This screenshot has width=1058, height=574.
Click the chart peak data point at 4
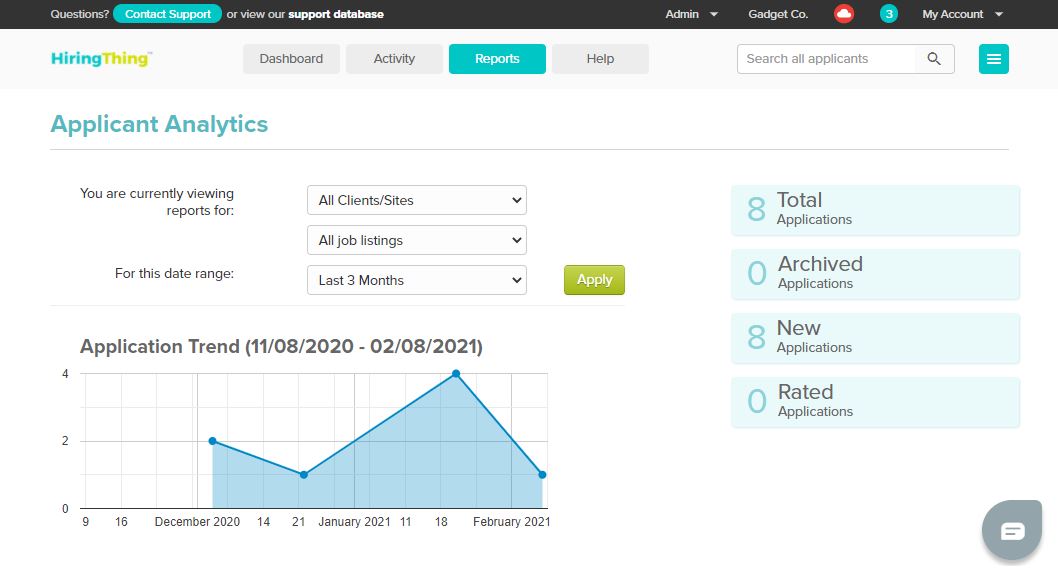click(x=455, y=374)
